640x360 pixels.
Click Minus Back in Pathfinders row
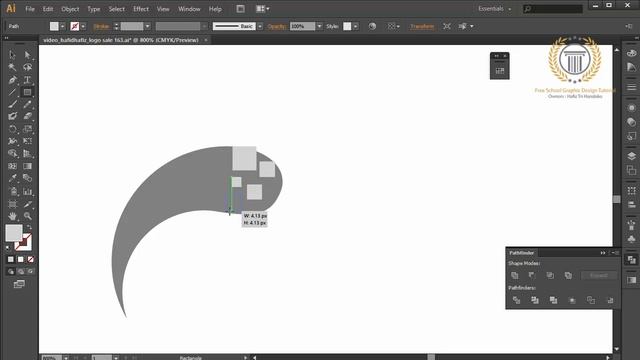610,300
